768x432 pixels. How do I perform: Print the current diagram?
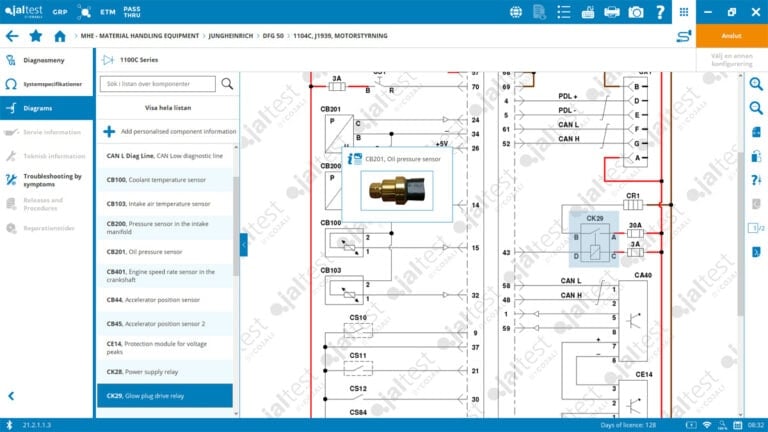coord(612,12)
